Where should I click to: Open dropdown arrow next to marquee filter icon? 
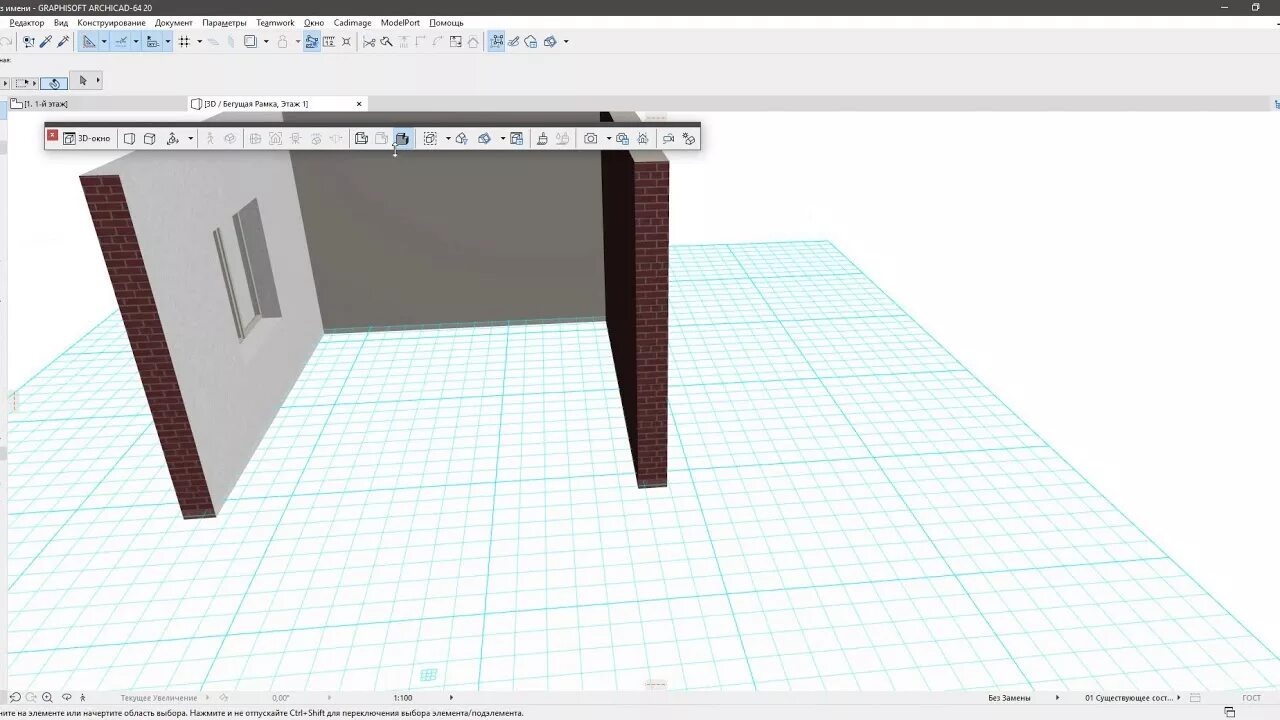448,138
